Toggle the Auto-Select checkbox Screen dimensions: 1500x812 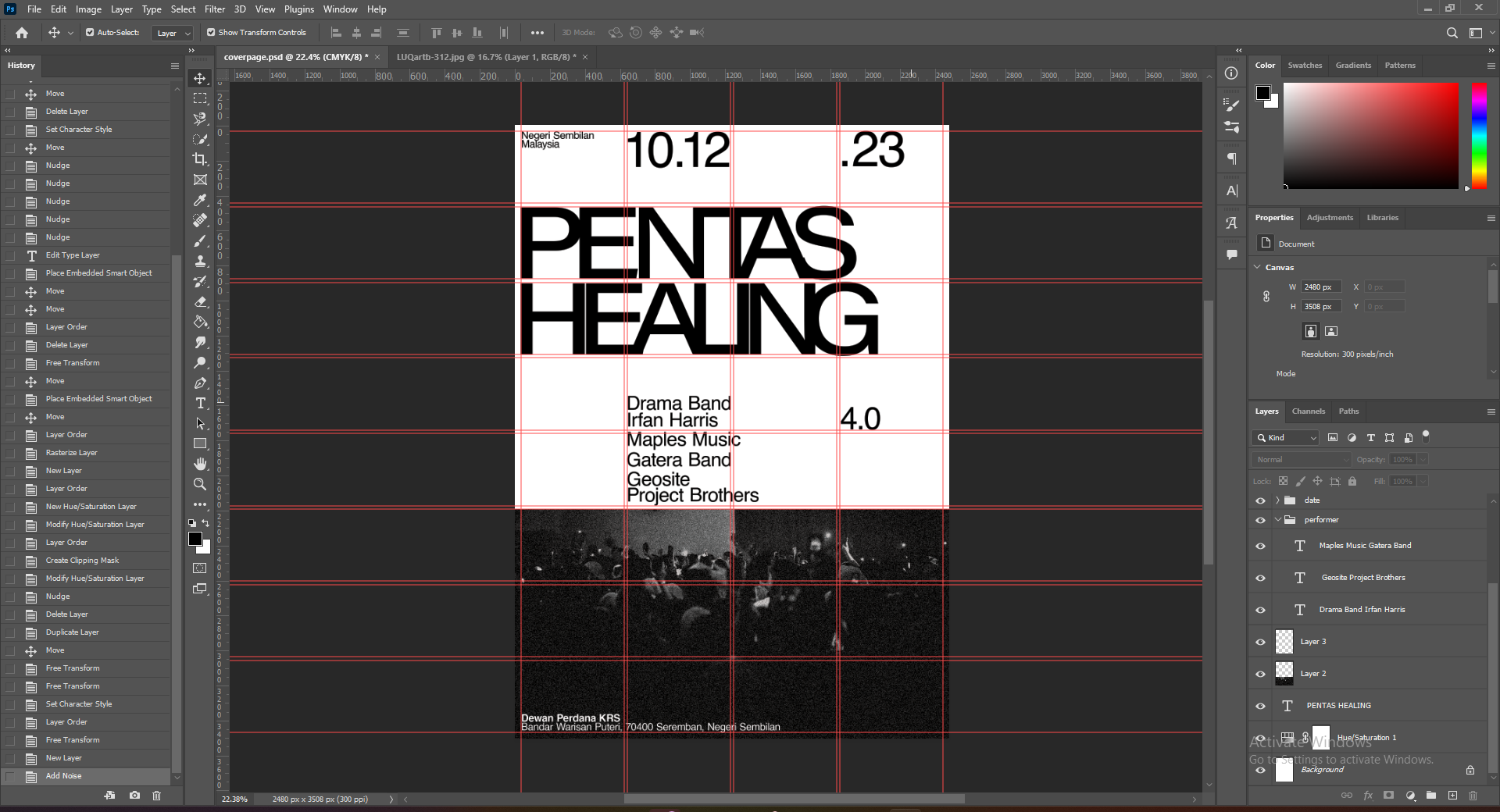coord(90,33)
